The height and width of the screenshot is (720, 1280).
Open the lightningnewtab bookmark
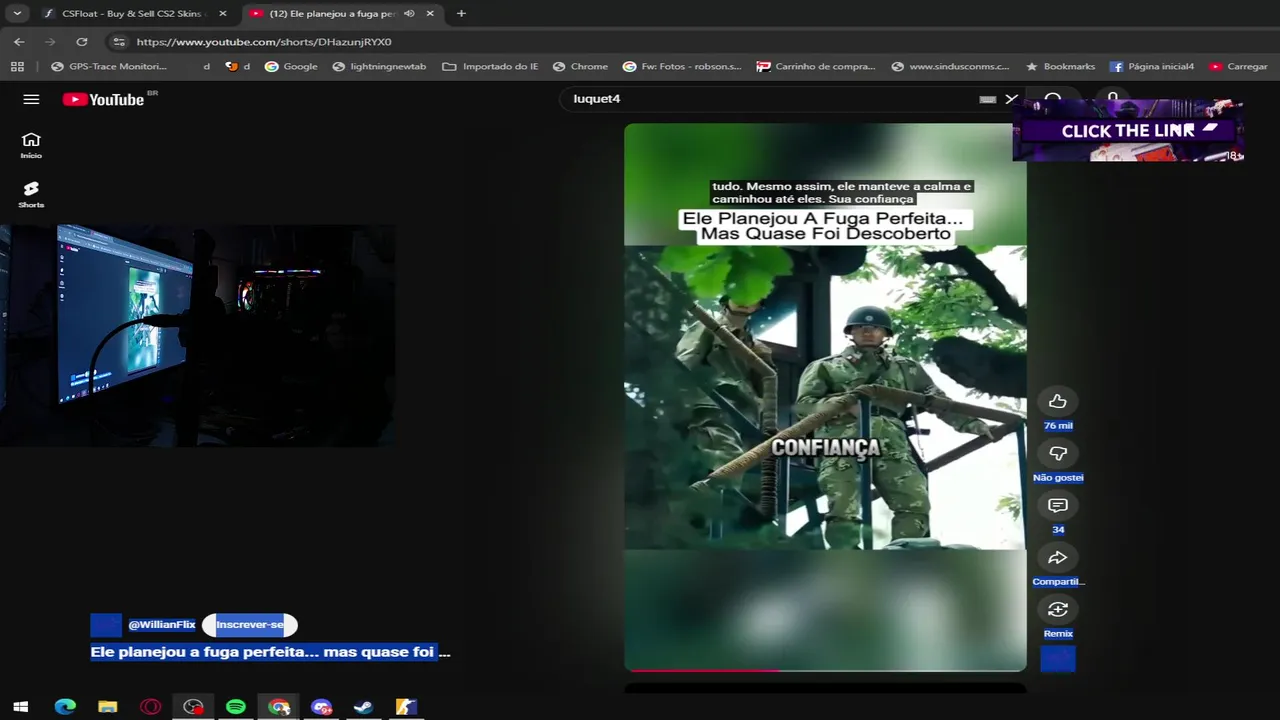tap(379, 66)
